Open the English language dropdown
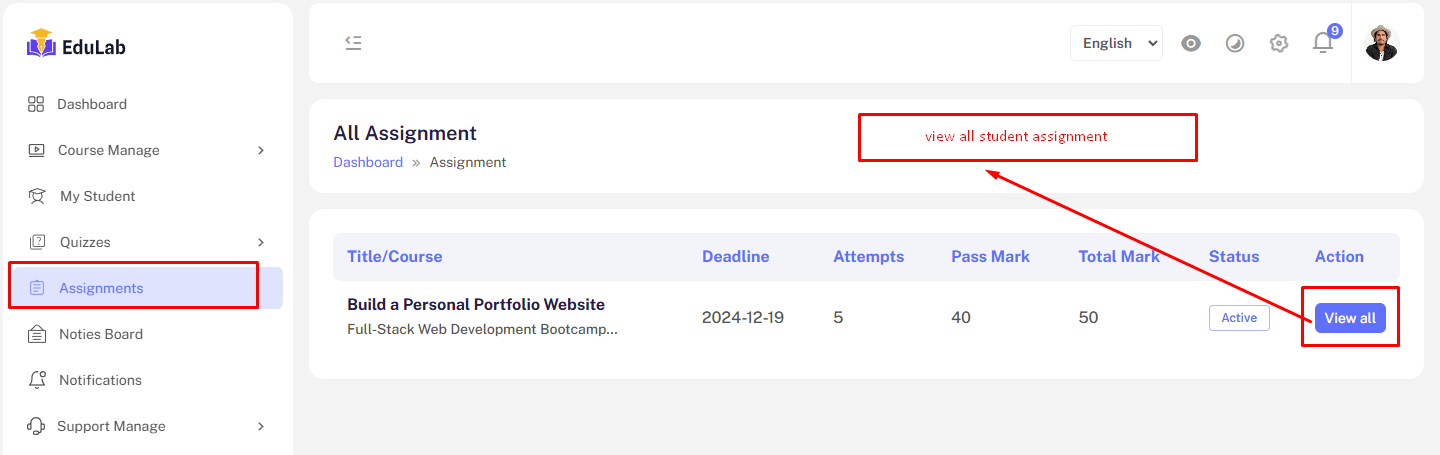 (x=1116, y=43)
